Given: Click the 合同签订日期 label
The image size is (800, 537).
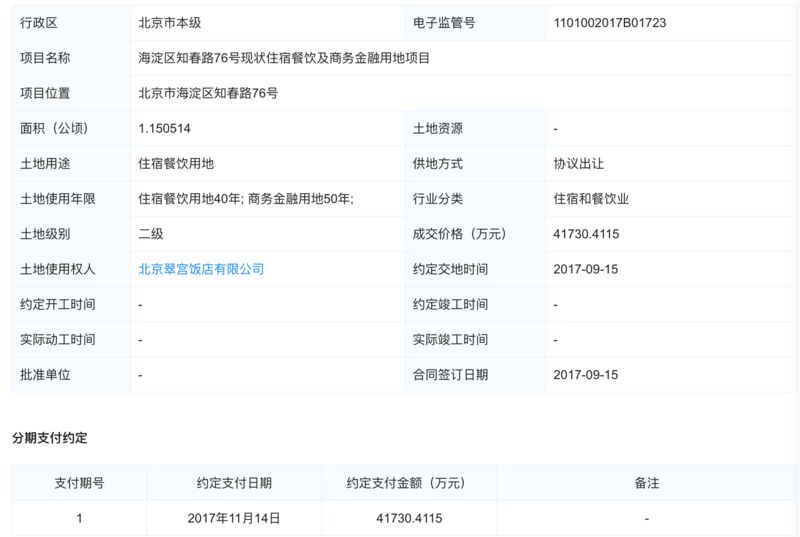Looking at the screenshot, I should pyautogui.click(x=451, y=374).
